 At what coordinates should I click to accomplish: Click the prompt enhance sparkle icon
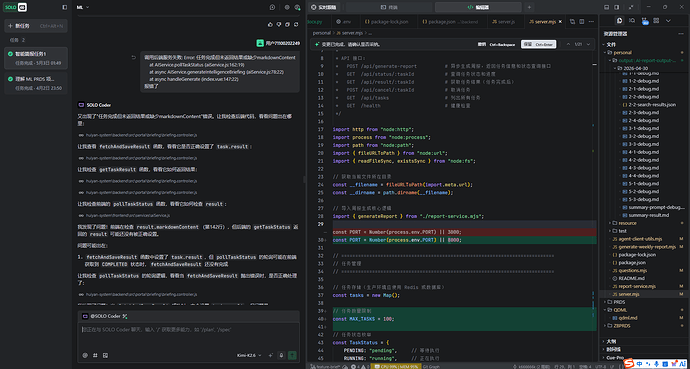click(x=270, y=355)
